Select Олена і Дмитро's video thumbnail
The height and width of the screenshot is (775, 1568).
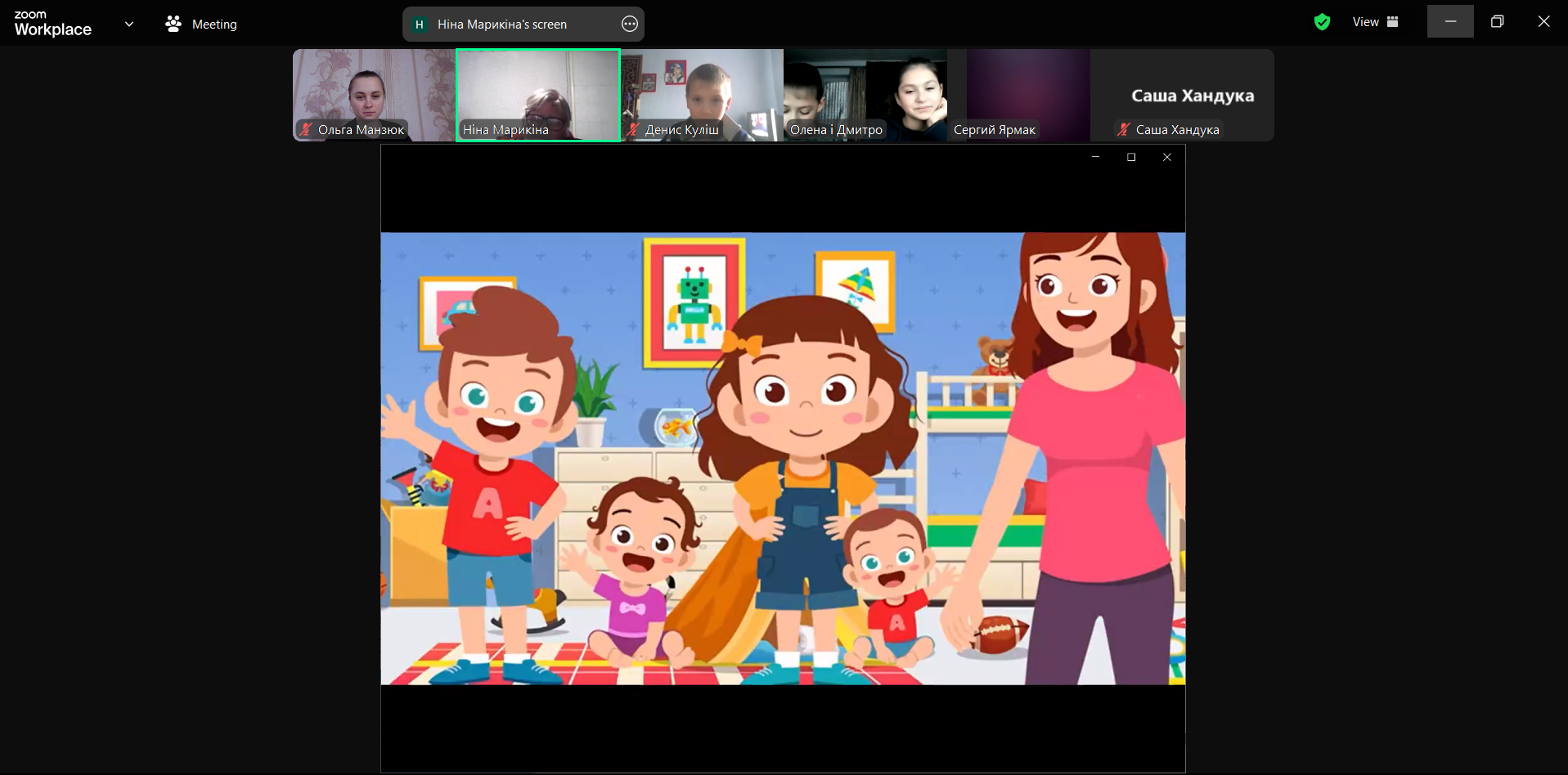tap(865, 95)
